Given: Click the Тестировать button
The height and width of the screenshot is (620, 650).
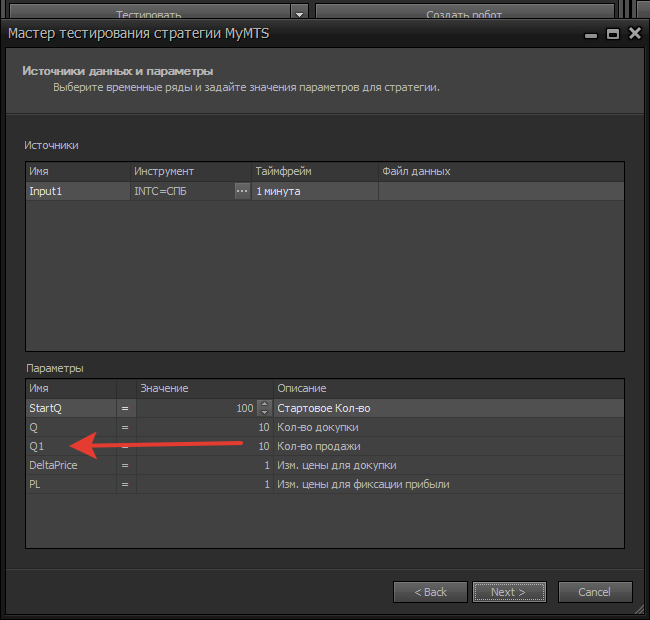Looking at the screenshot, I should 150,14.
